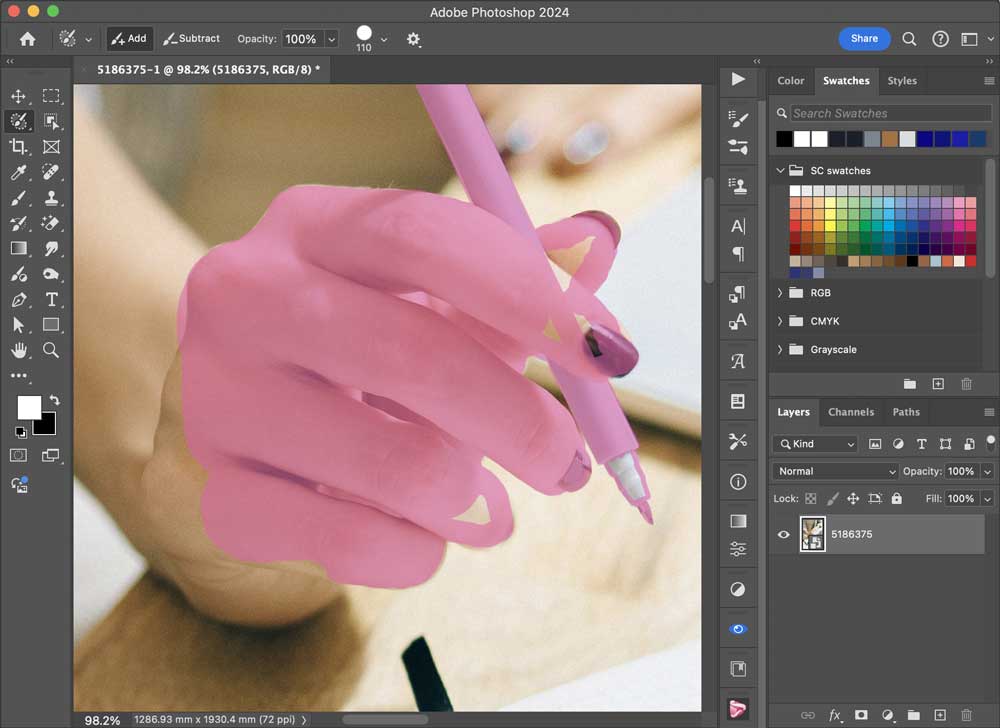Select the Horizontal Type tool
This screenshot has width=1000, height=728.
coord(51,300)
